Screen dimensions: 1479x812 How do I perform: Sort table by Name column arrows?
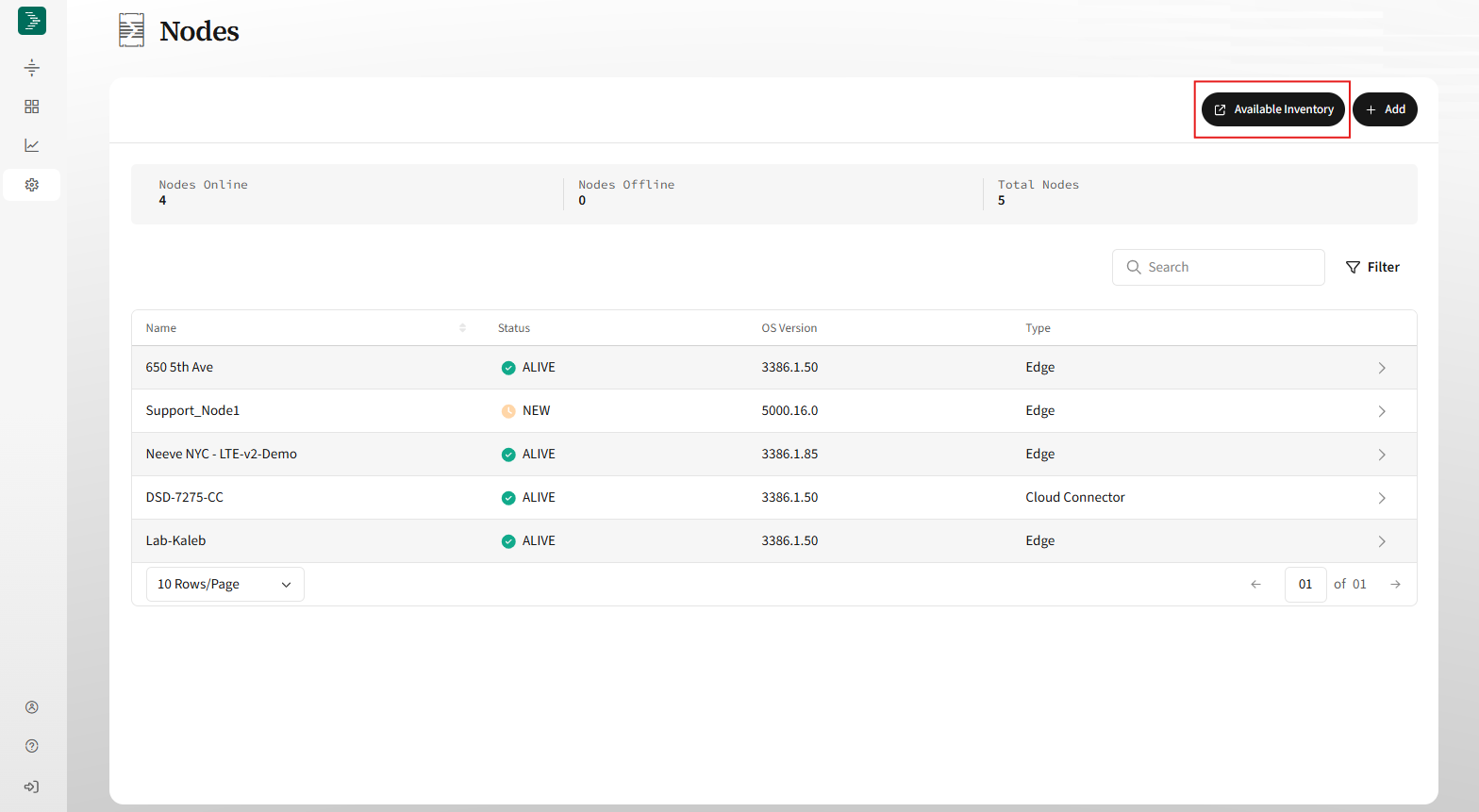point(462,327)
